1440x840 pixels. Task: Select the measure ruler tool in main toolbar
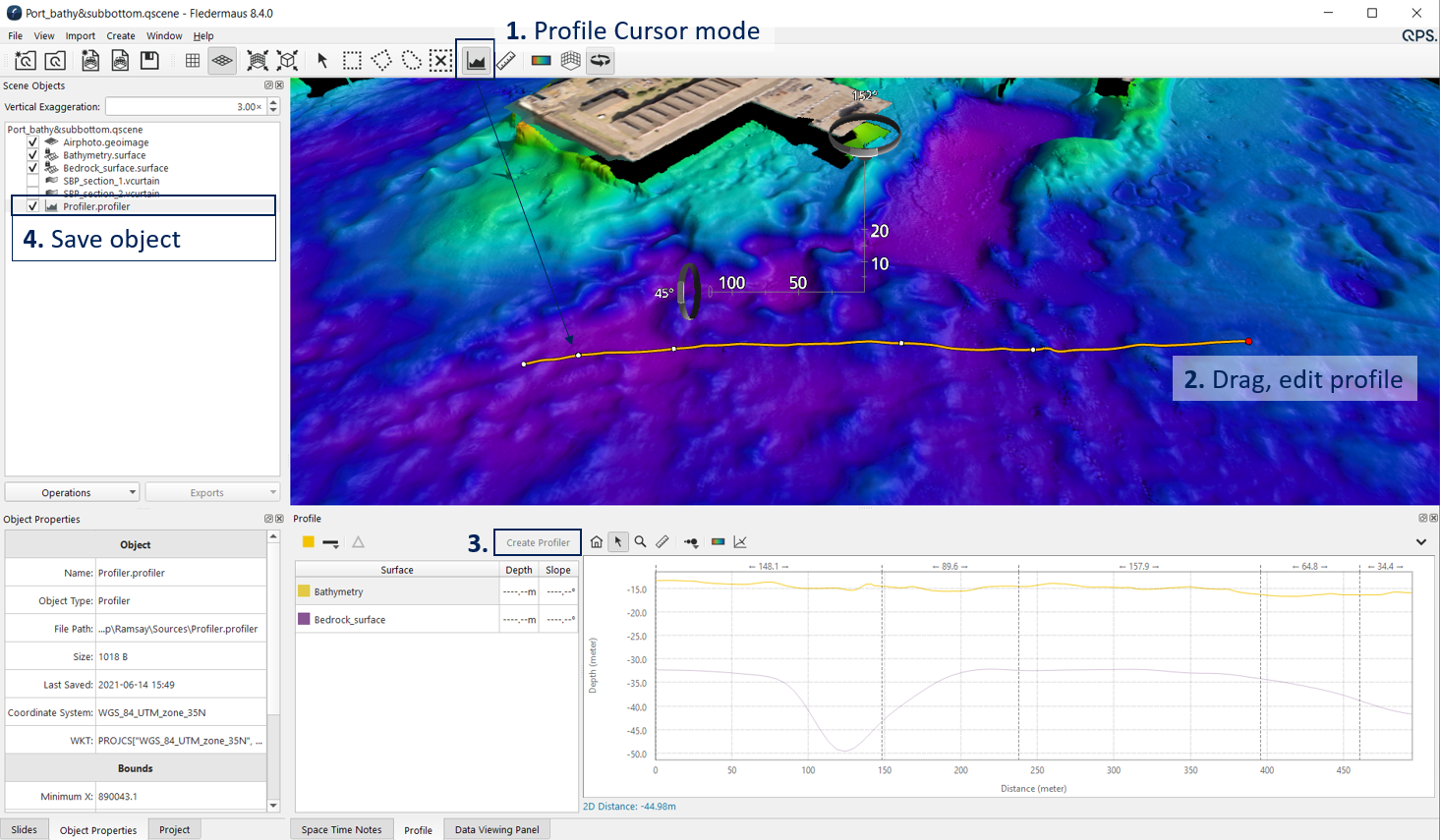[x=506, y=61]
